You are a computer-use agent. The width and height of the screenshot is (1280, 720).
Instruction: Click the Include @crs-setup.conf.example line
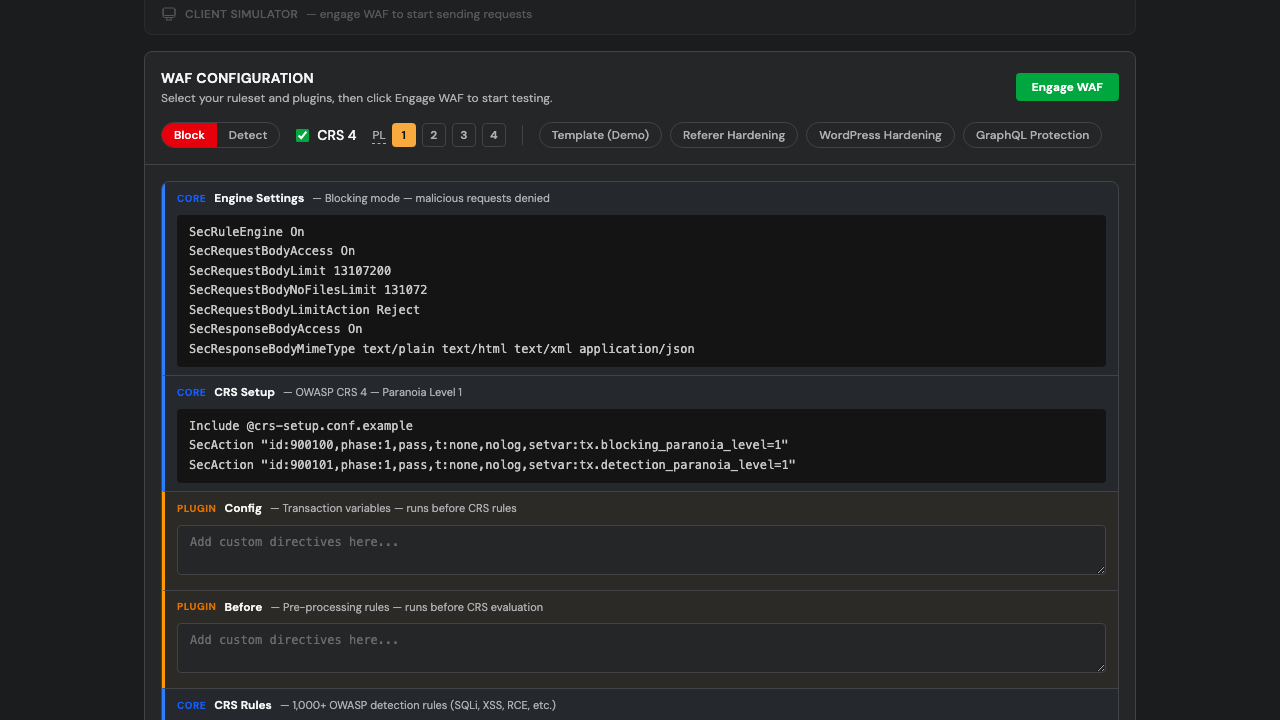[x=301, y=426]
